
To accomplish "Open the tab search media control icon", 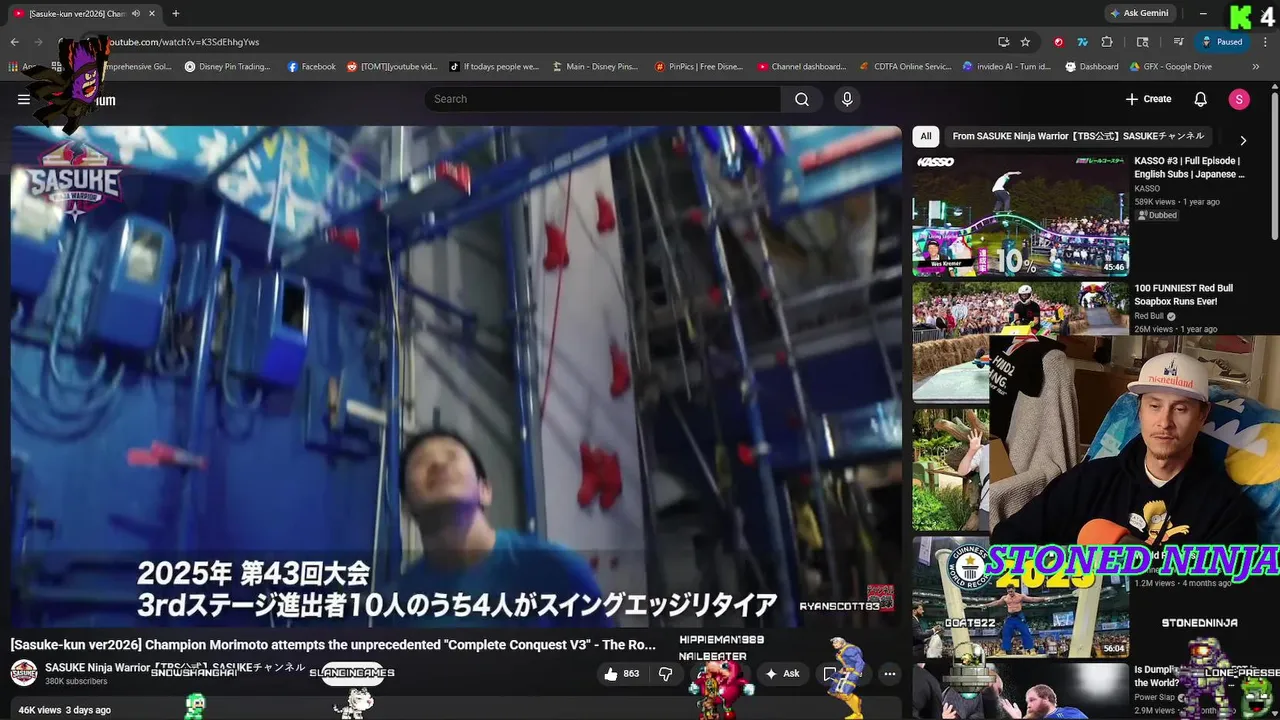I will pyautogui.click(x=1179, y=42).
